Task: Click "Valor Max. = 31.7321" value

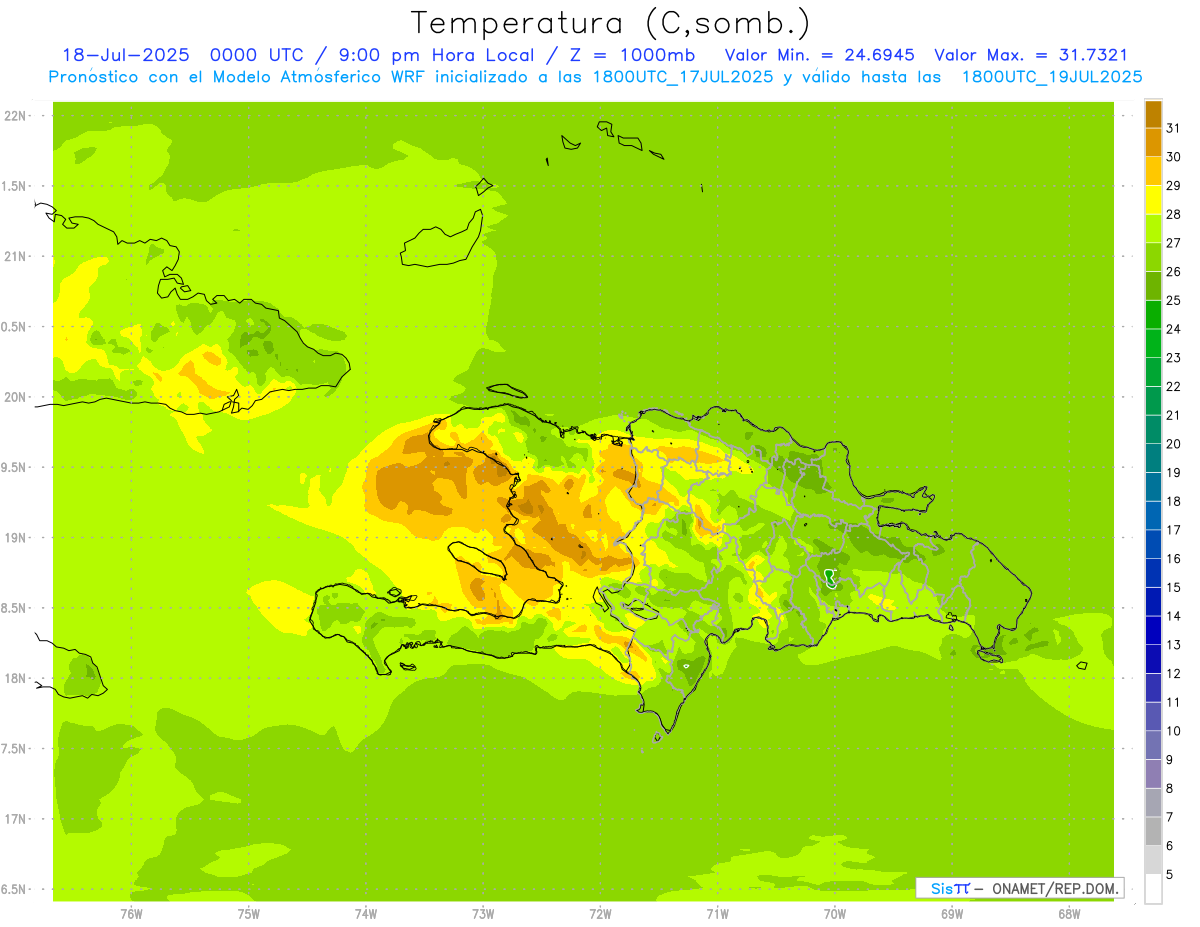Action: pos(1030,55)
